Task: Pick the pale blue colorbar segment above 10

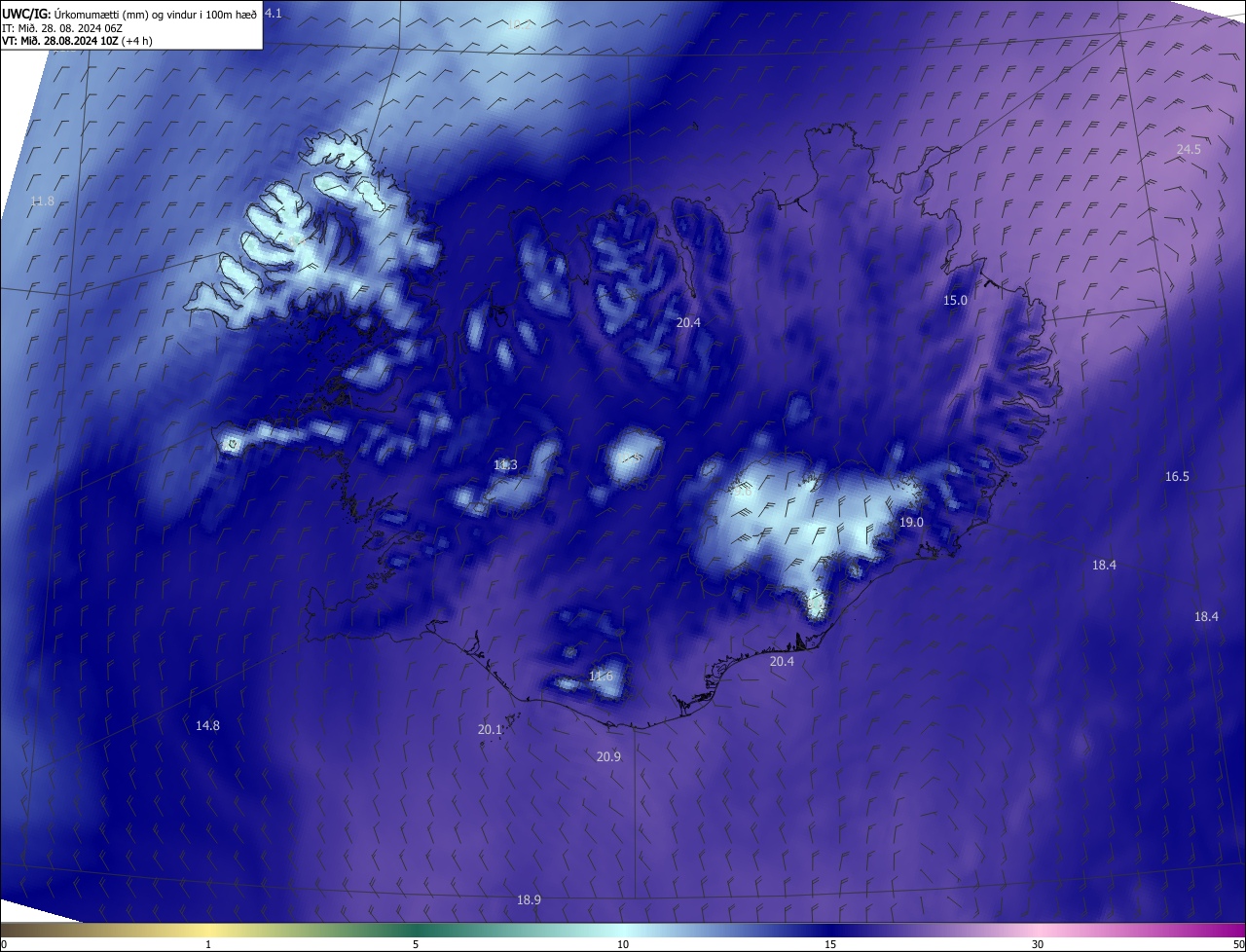Action: pos(623,930)
